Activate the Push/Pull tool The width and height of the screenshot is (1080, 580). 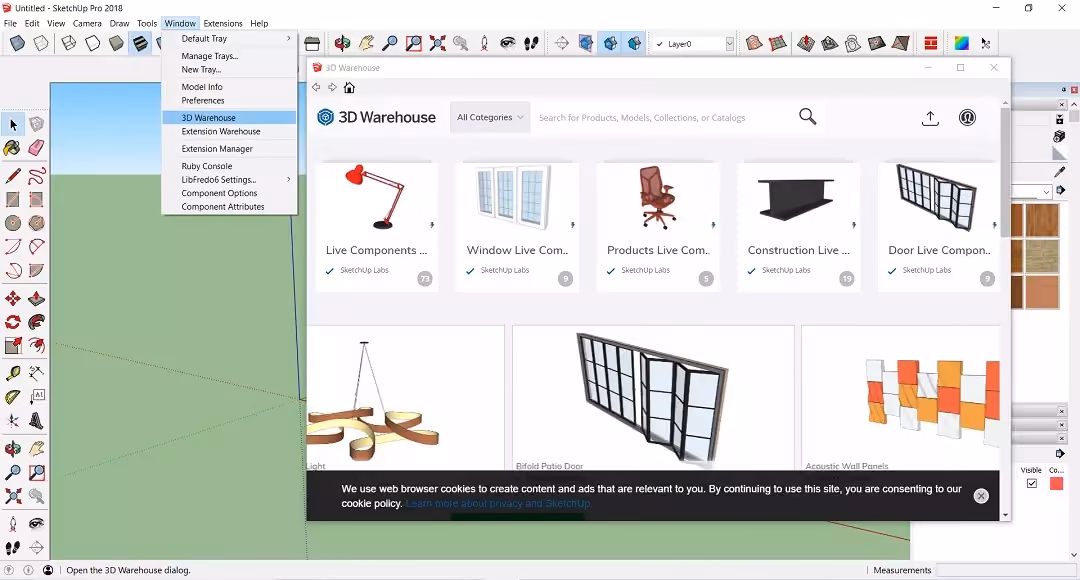click(x=37, y=298)
